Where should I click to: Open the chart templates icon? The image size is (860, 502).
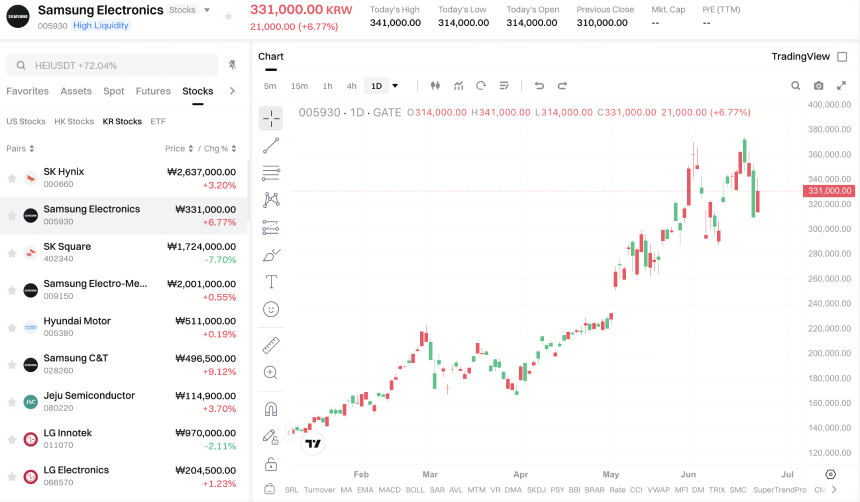[x=504, y=86]
